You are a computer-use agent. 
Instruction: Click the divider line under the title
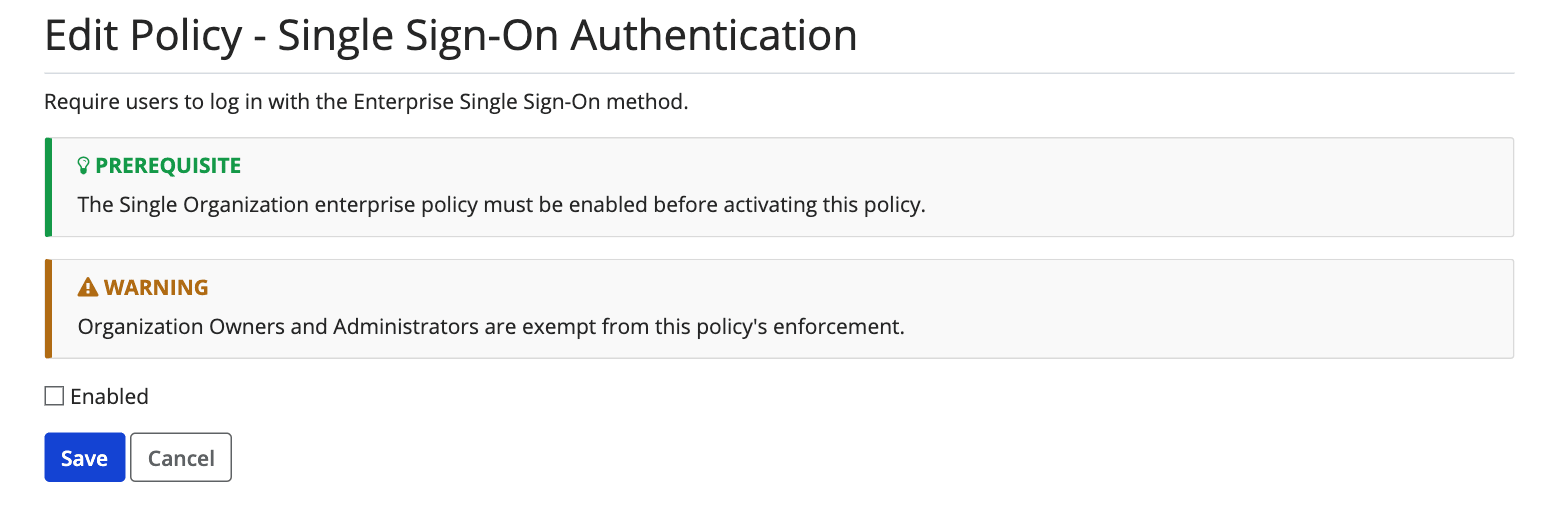(x=779, y=73)
